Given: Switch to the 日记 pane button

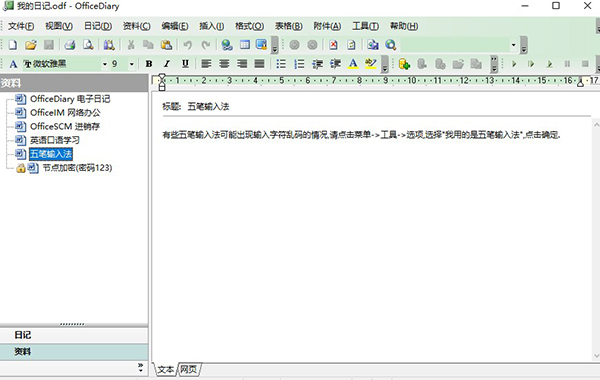Looking at the screenshot, I should (74, 335).
